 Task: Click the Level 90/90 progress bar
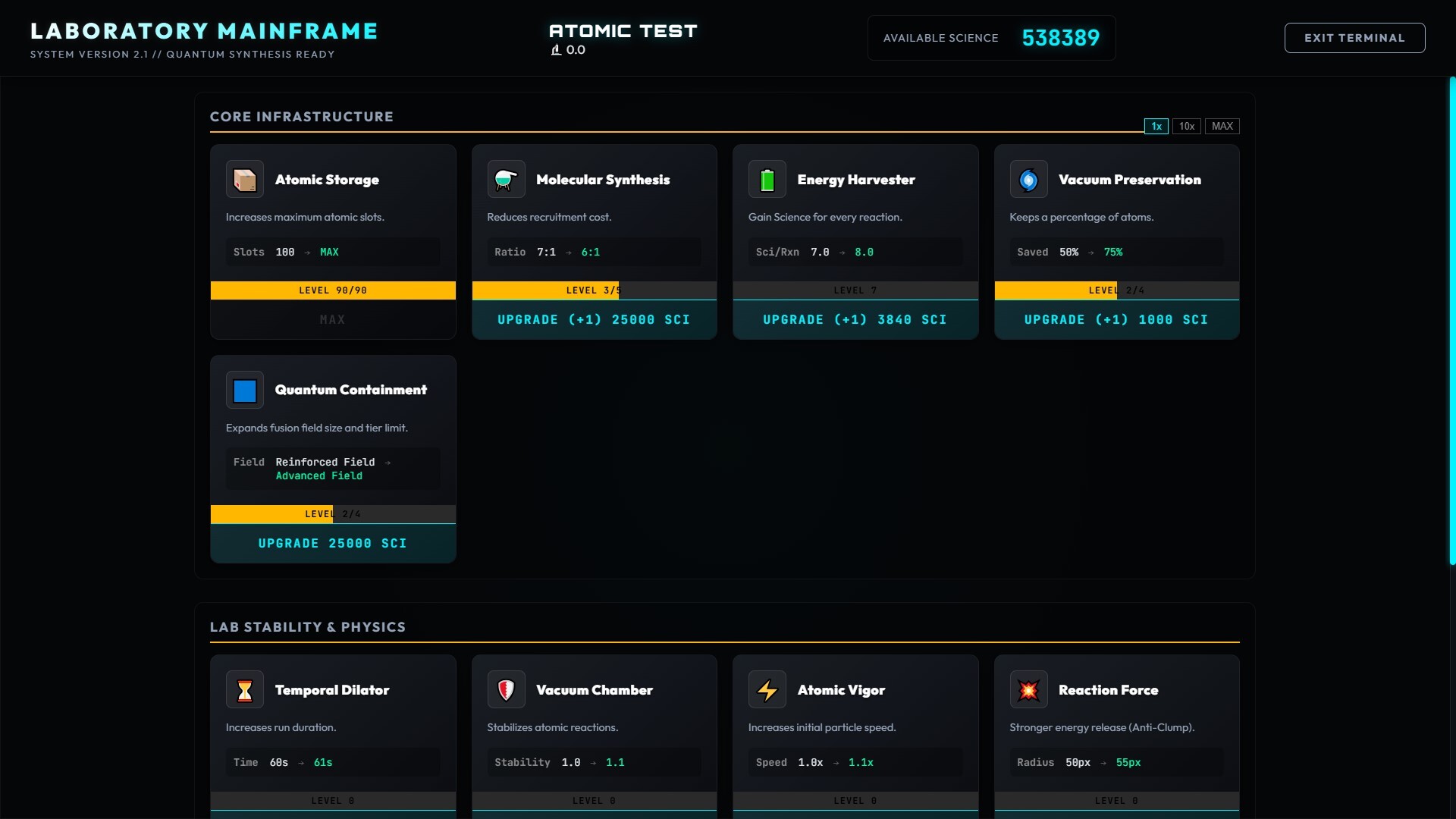332,290
